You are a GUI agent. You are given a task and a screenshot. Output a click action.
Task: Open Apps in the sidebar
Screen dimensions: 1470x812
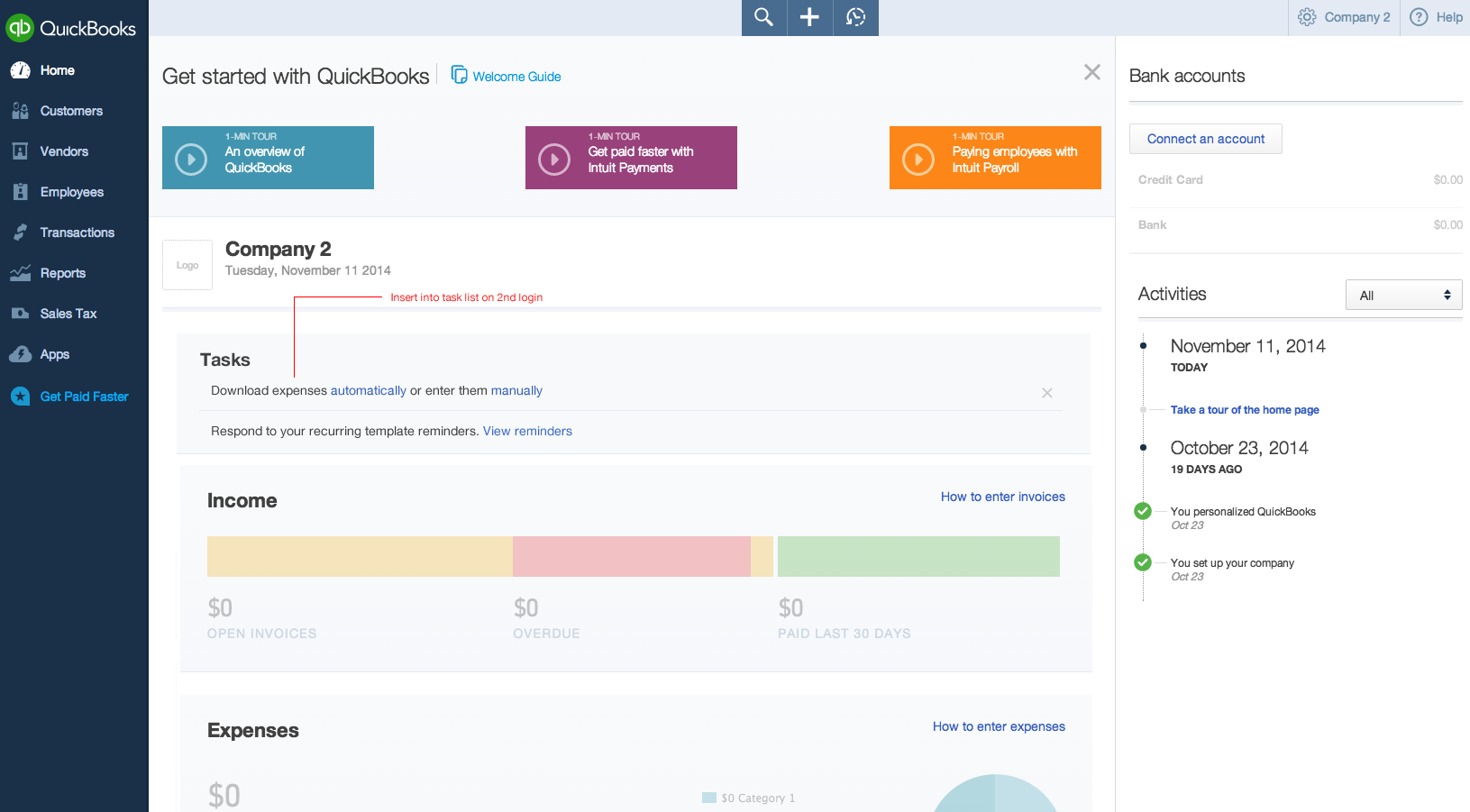55,354
